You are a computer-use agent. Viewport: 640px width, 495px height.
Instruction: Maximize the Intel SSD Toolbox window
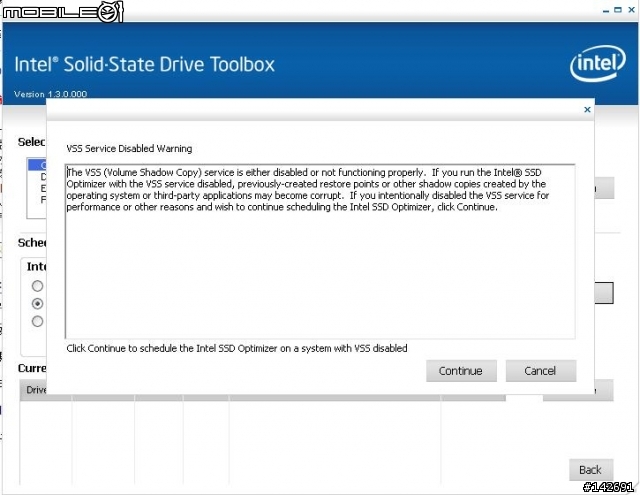pos(618,10)
